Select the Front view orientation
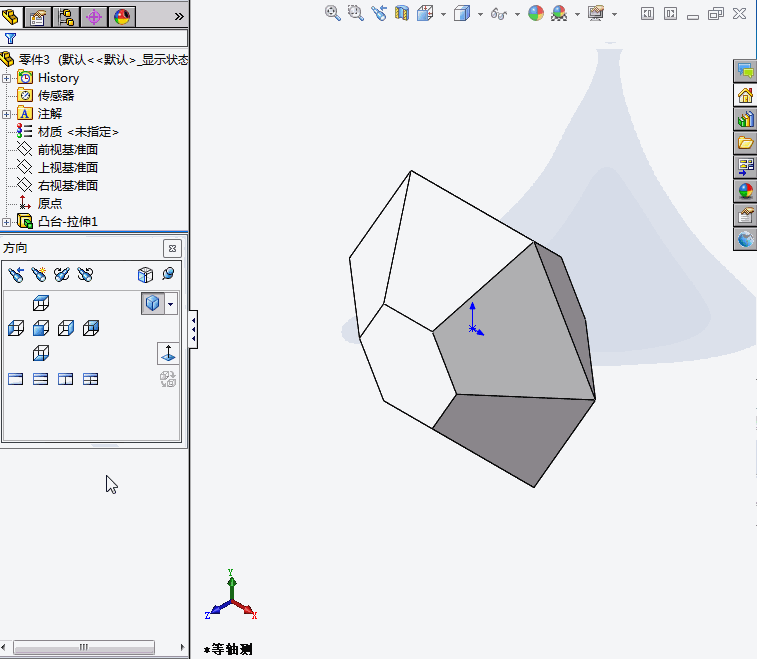757x659 pixels. (41, 328)
